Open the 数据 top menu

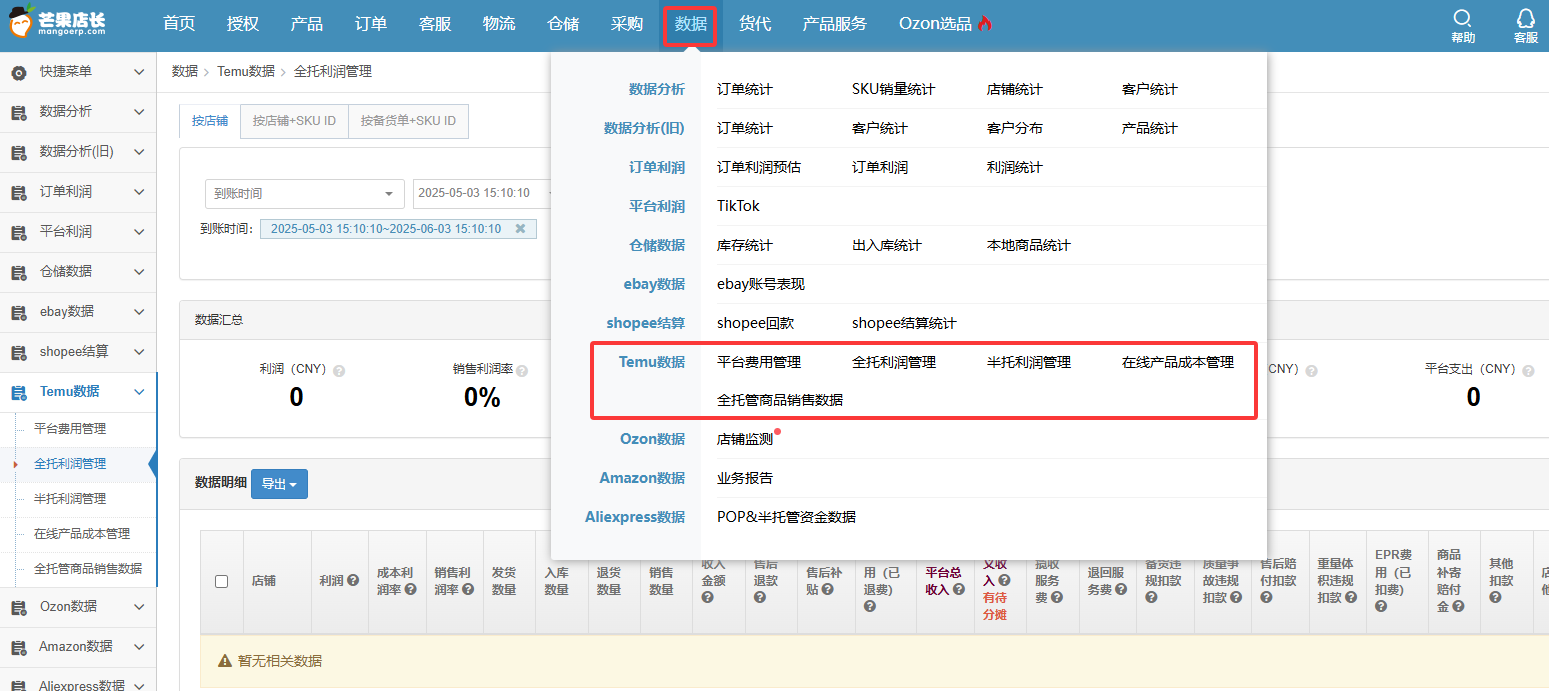691,24
